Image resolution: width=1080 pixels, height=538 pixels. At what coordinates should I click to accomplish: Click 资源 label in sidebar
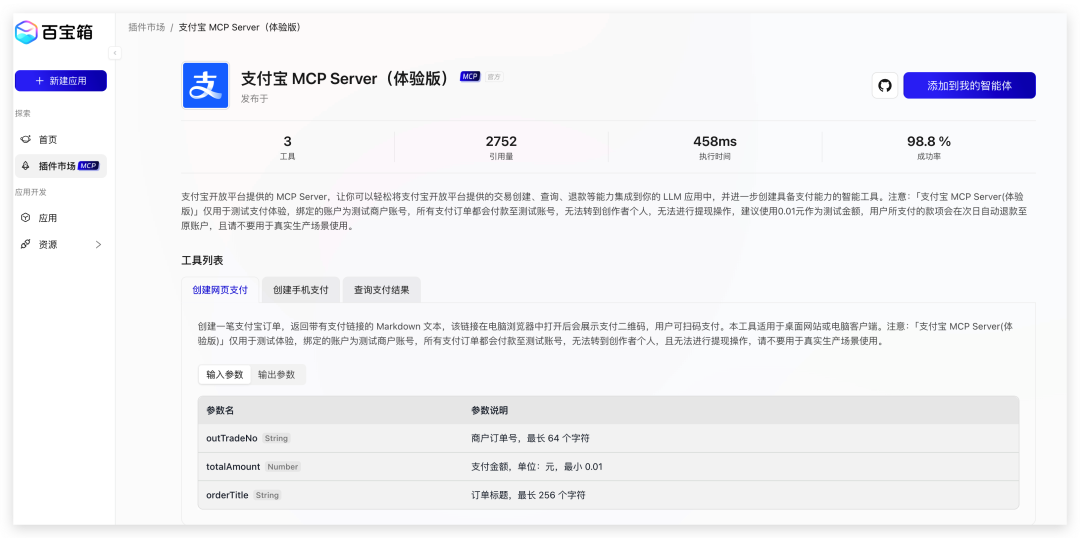[48, 245]
